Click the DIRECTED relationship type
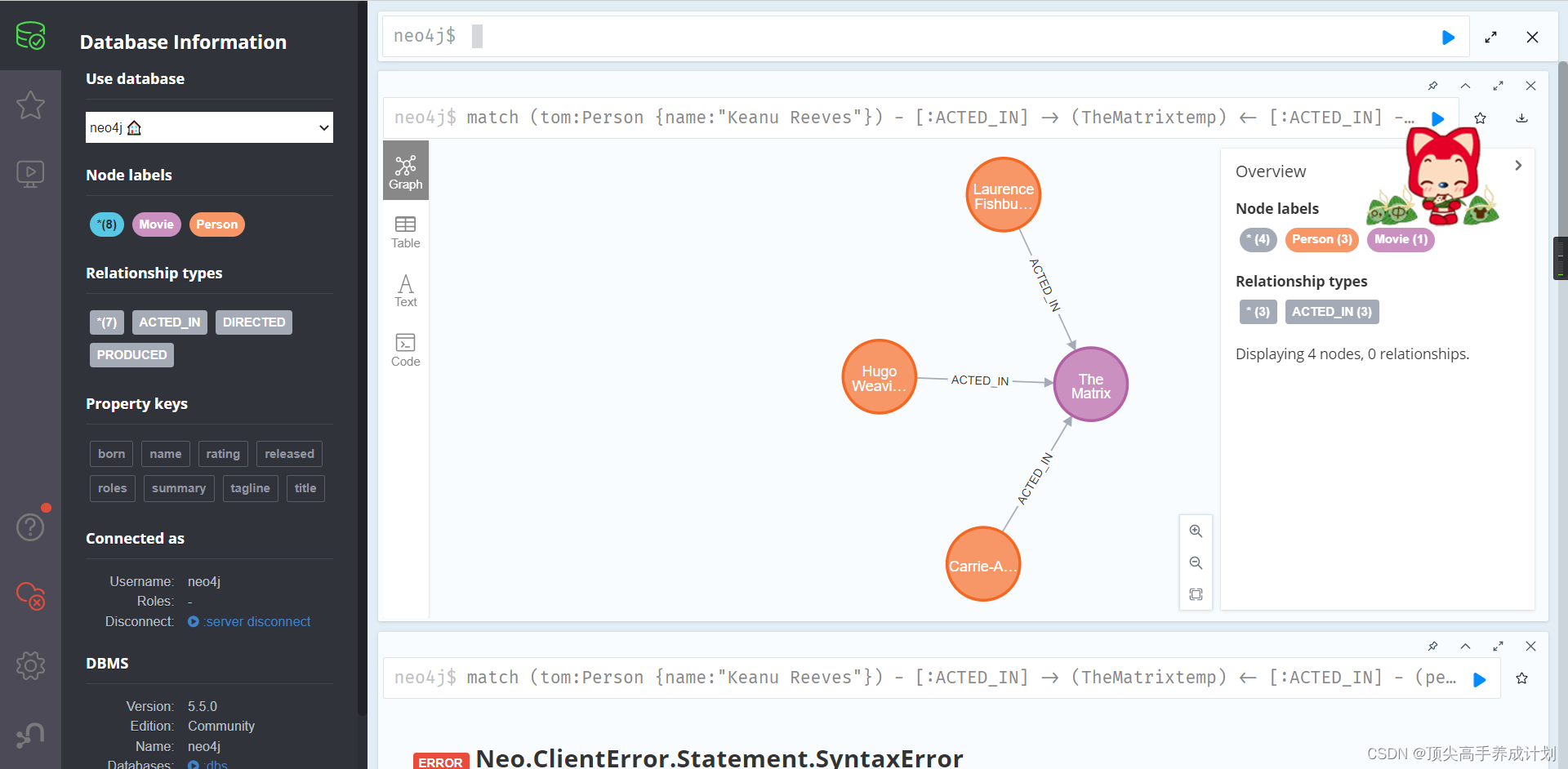 [x=254, y=322]
